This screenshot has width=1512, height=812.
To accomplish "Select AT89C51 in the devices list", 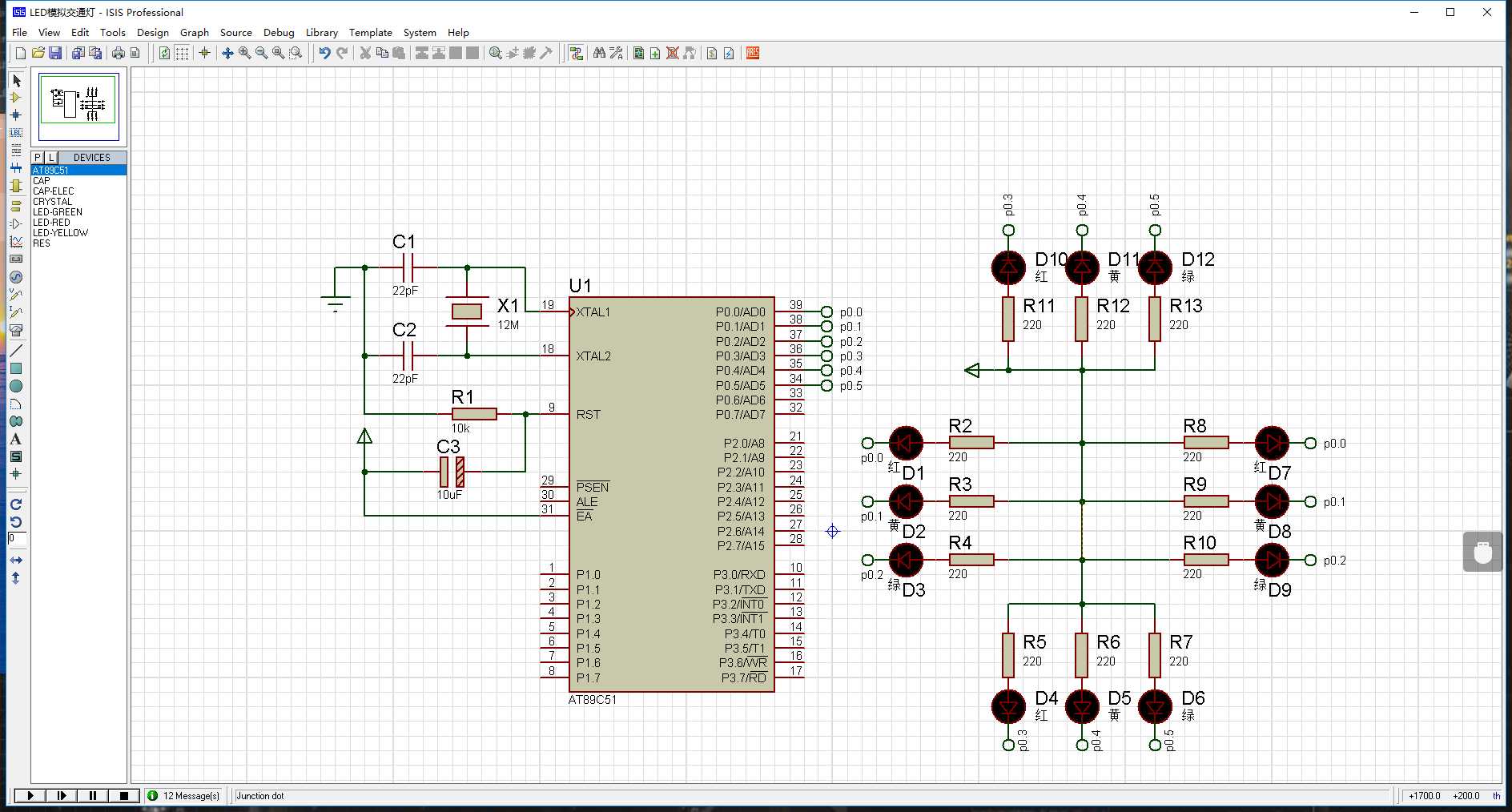I will 78,170.
